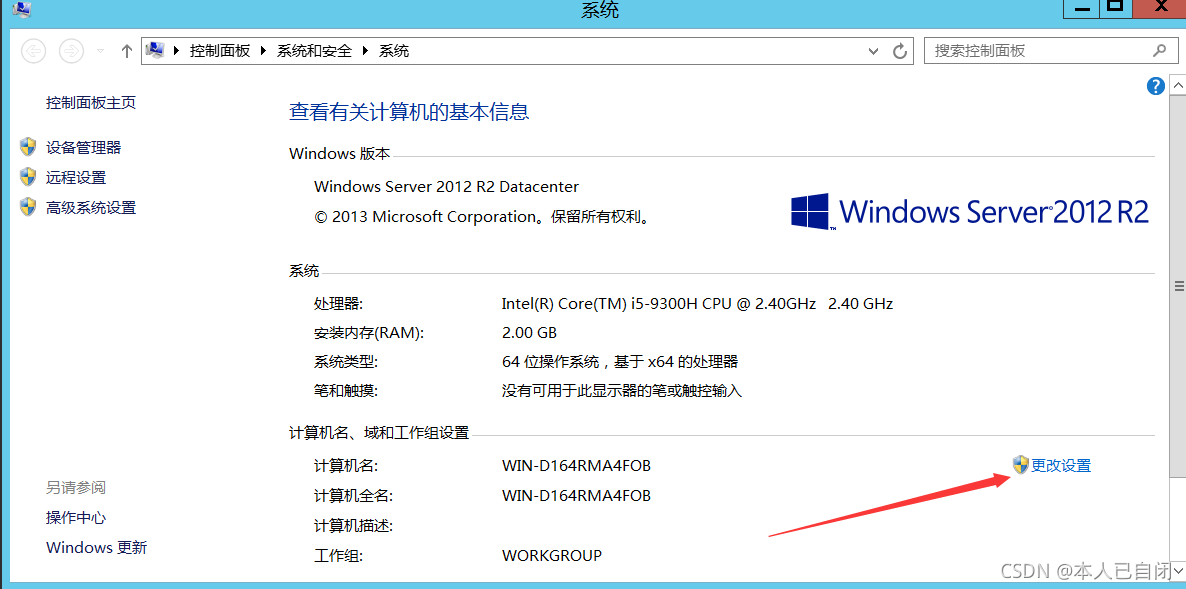The width and height of the screenshot is (1186, 589).
Task: Click the 64 位操作系统 system type value
Action: point(619,362)
